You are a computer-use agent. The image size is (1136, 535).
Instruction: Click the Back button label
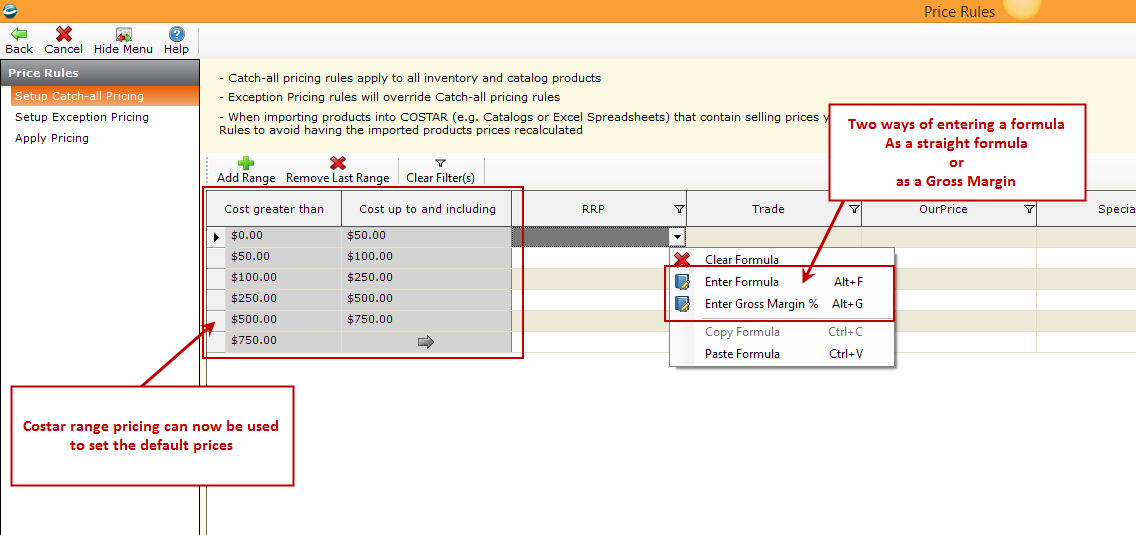[19, 49]
